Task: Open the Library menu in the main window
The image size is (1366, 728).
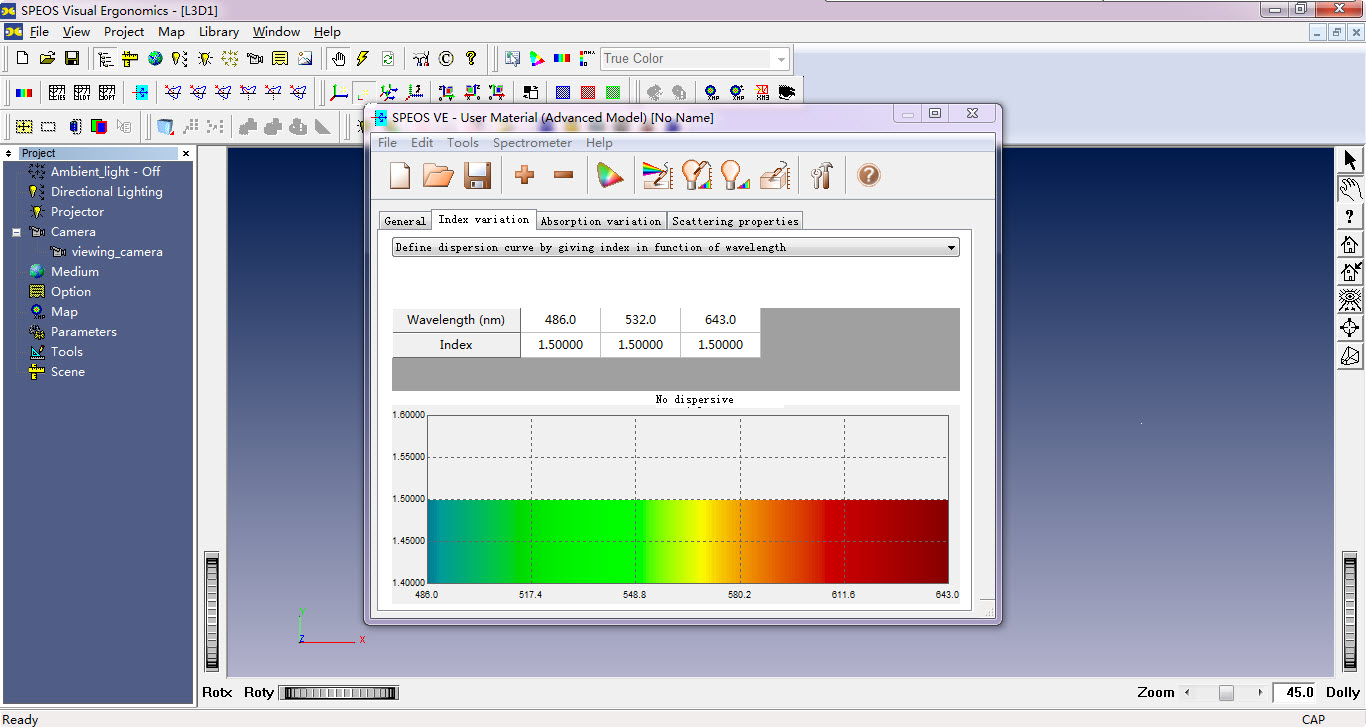Action: [218, 32]
